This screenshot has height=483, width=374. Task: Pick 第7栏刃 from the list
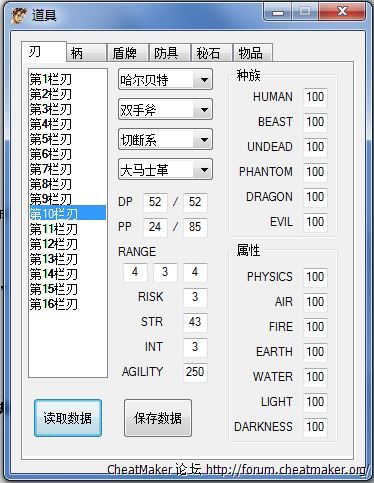pyautogui.click(x=68, y=169)
